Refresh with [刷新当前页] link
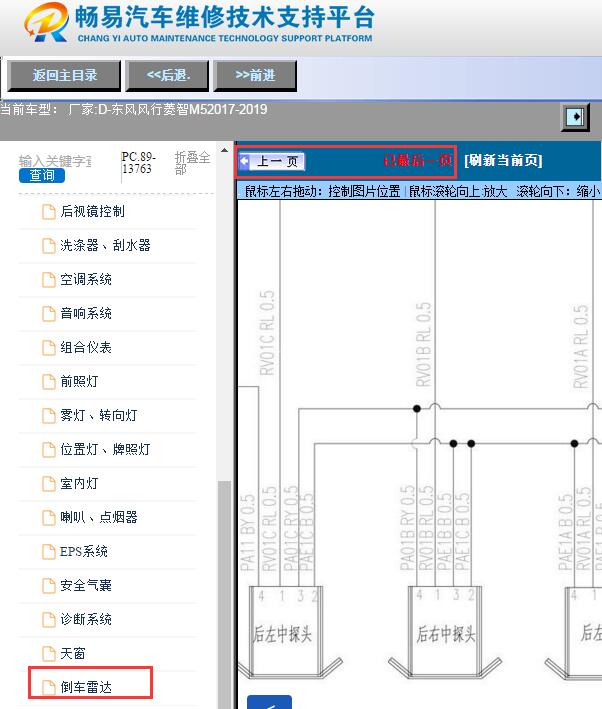This screenshot has height=709, width=602. tap(503, 161)
